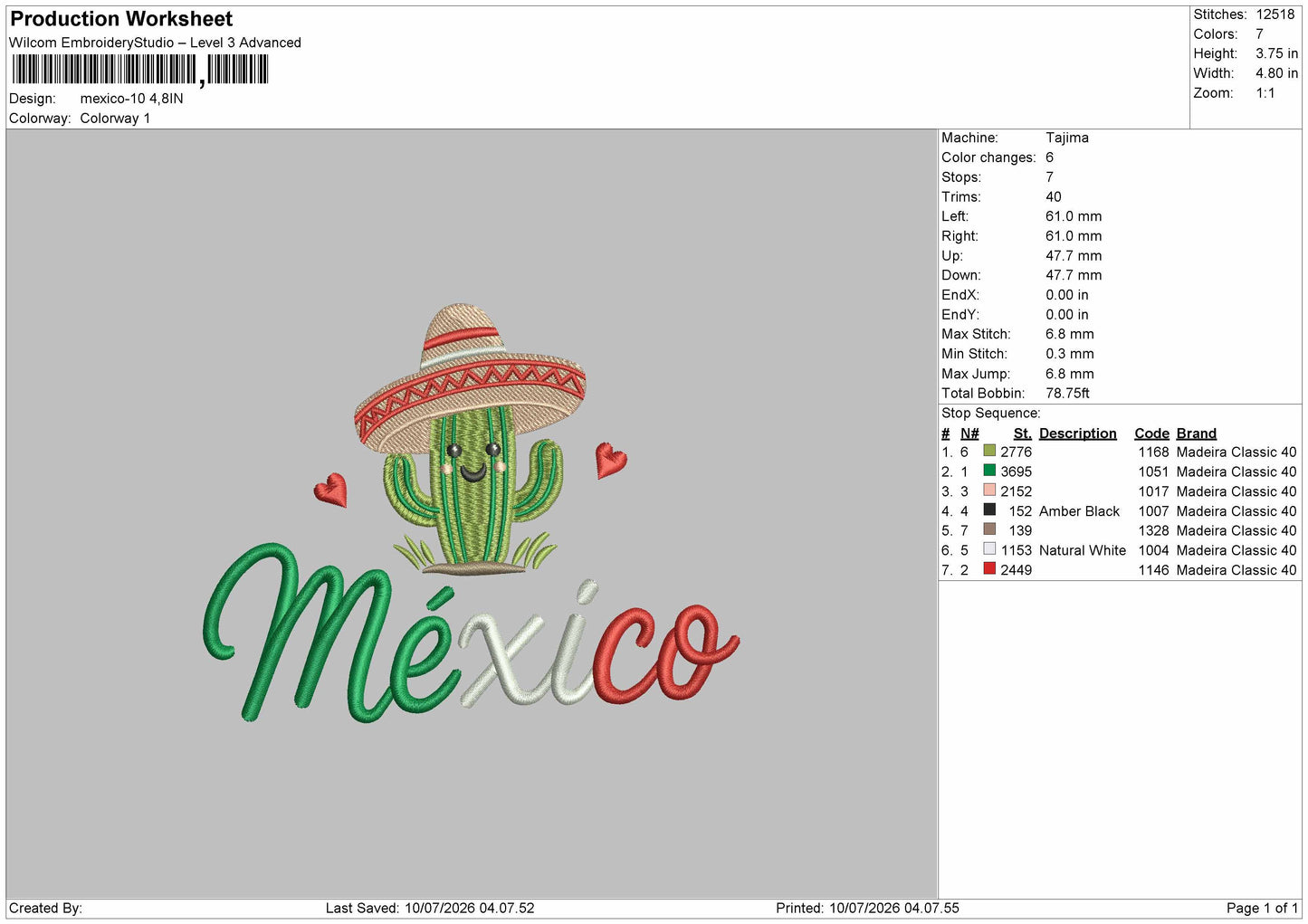Viewport: 1308px width, 924px height.
Task: Click the 'Created By:' footer label
Action: point(45,909)
